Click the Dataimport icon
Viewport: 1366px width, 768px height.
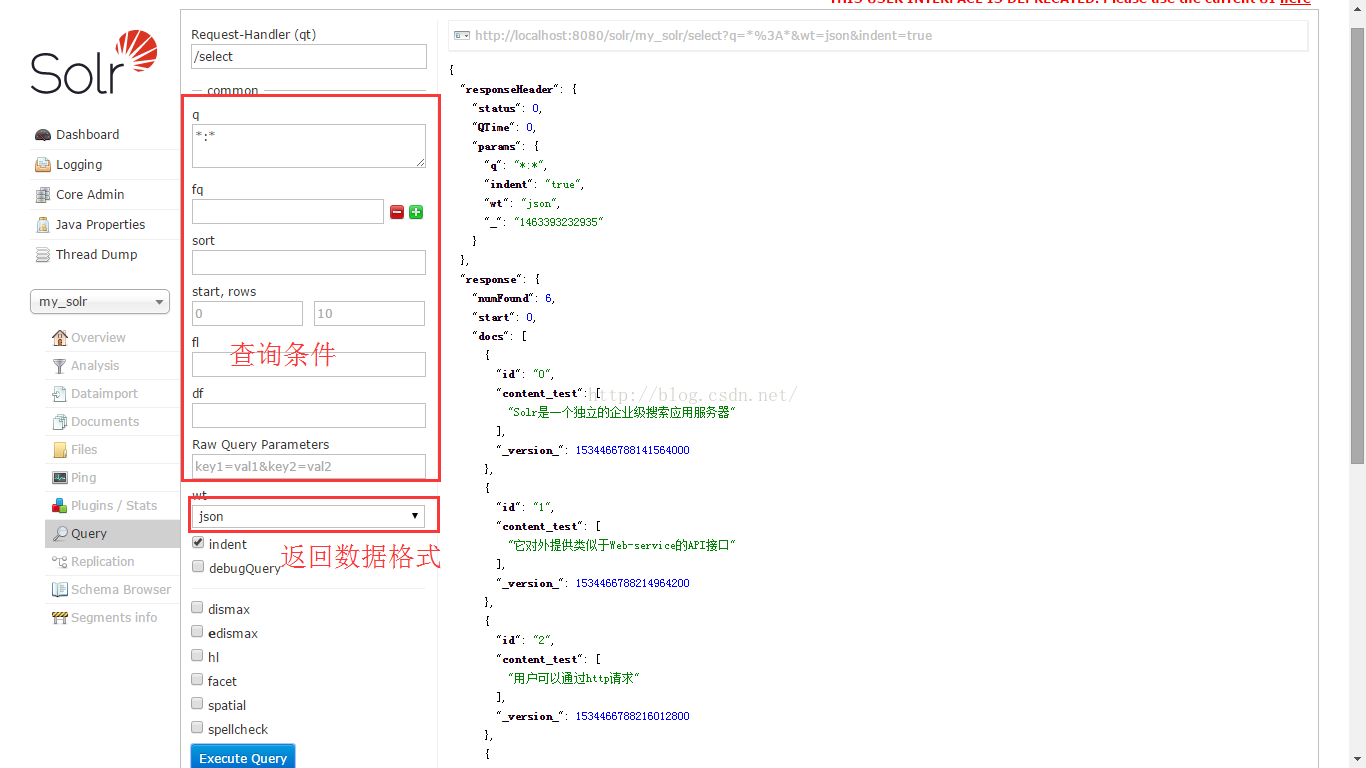point(60,394)
